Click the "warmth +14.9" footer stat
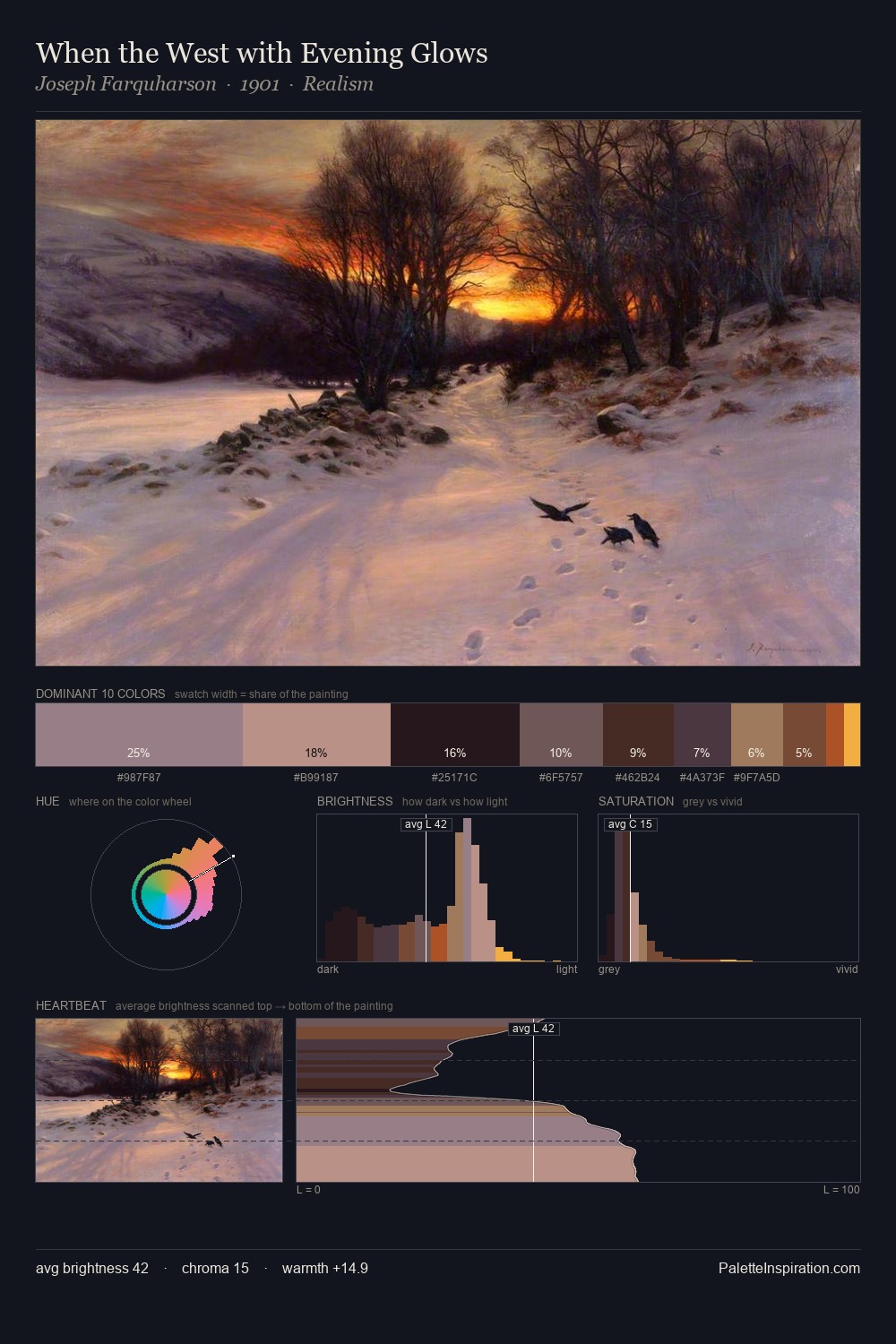The height and width of the screenshot is (1344, 896). pos(325,1268)
